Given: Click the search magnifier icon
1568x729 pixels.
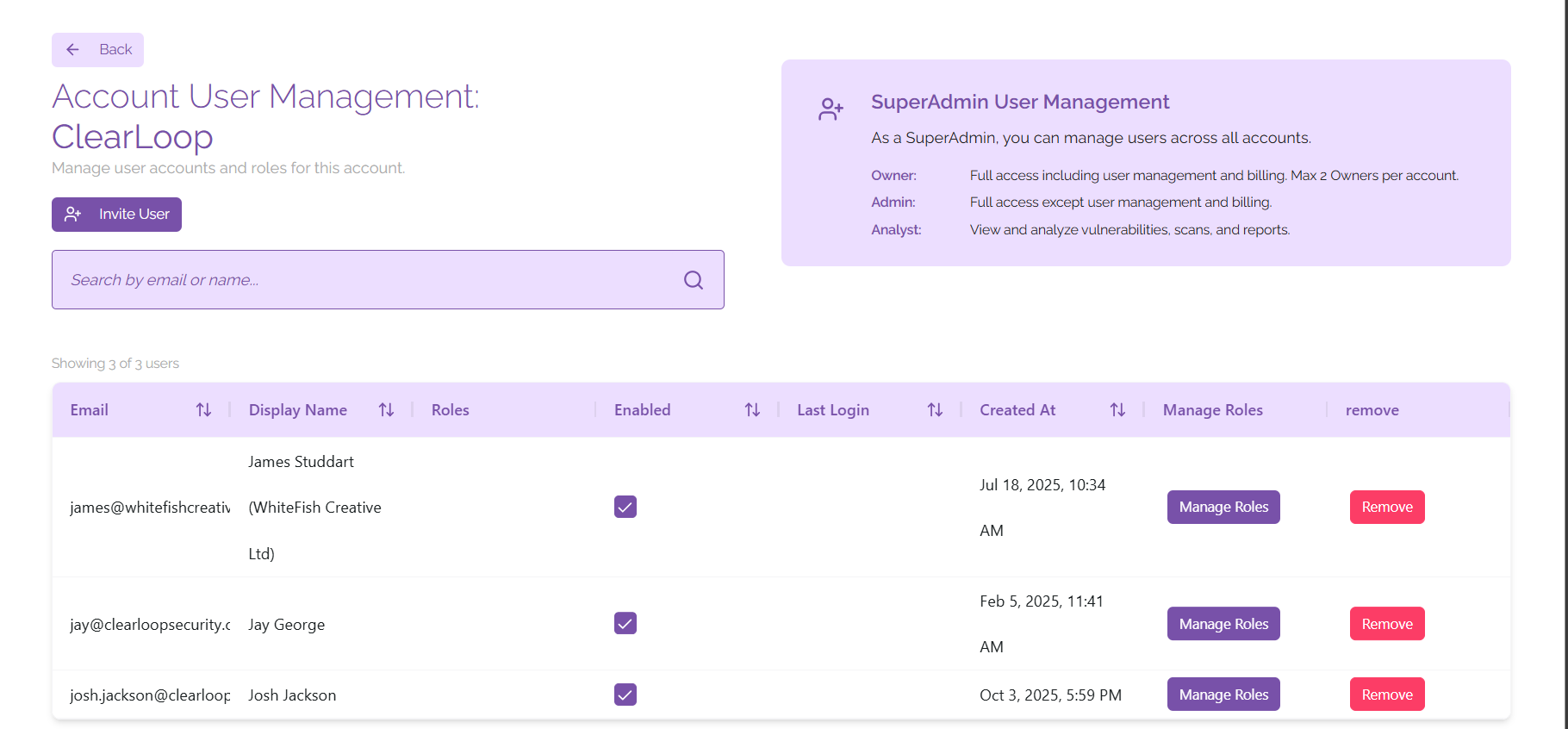Looking at the screenshot, I should tap(694, 280).
